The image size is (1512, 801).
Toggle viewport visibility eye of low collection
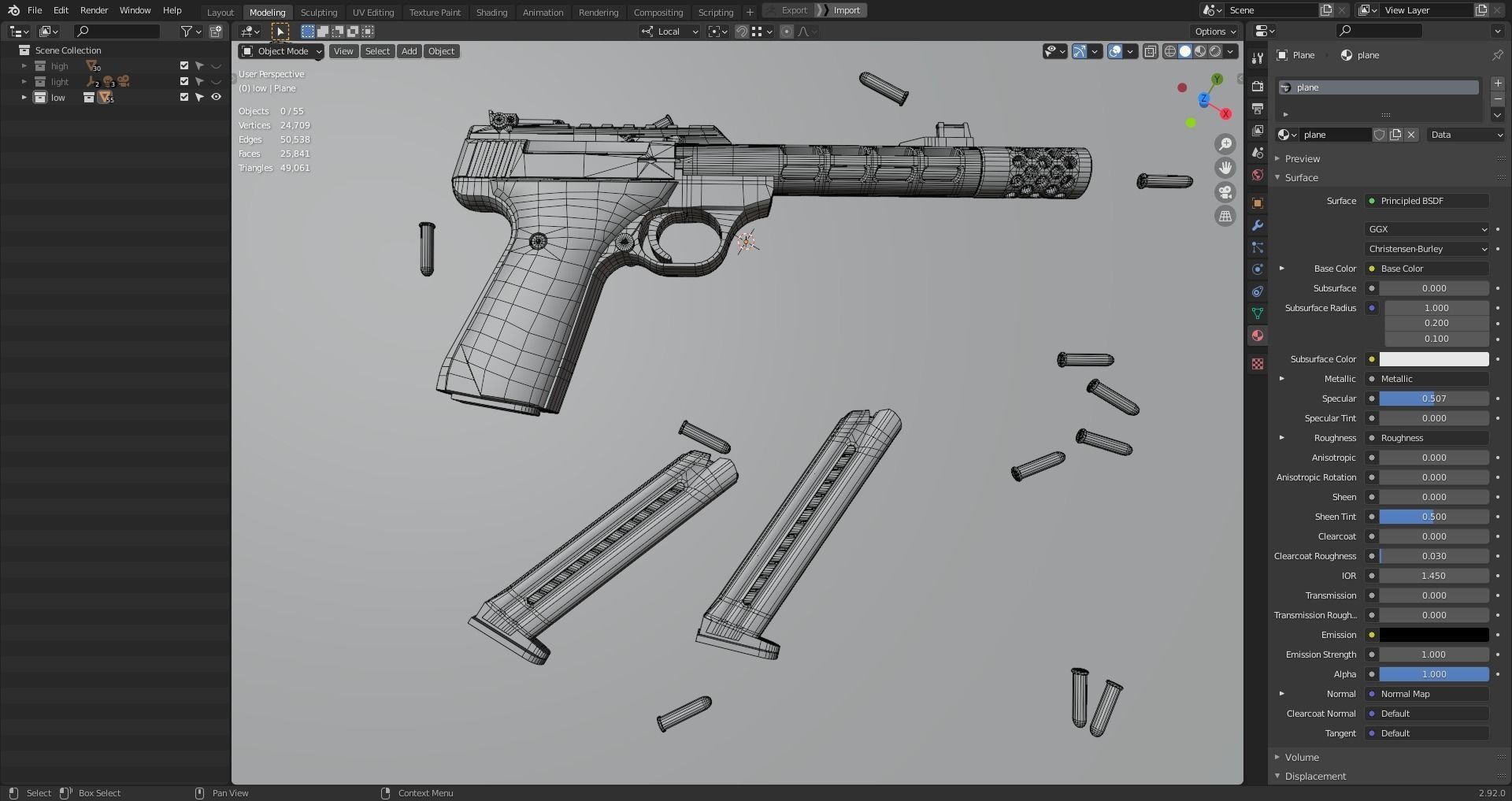pos(216,98)
